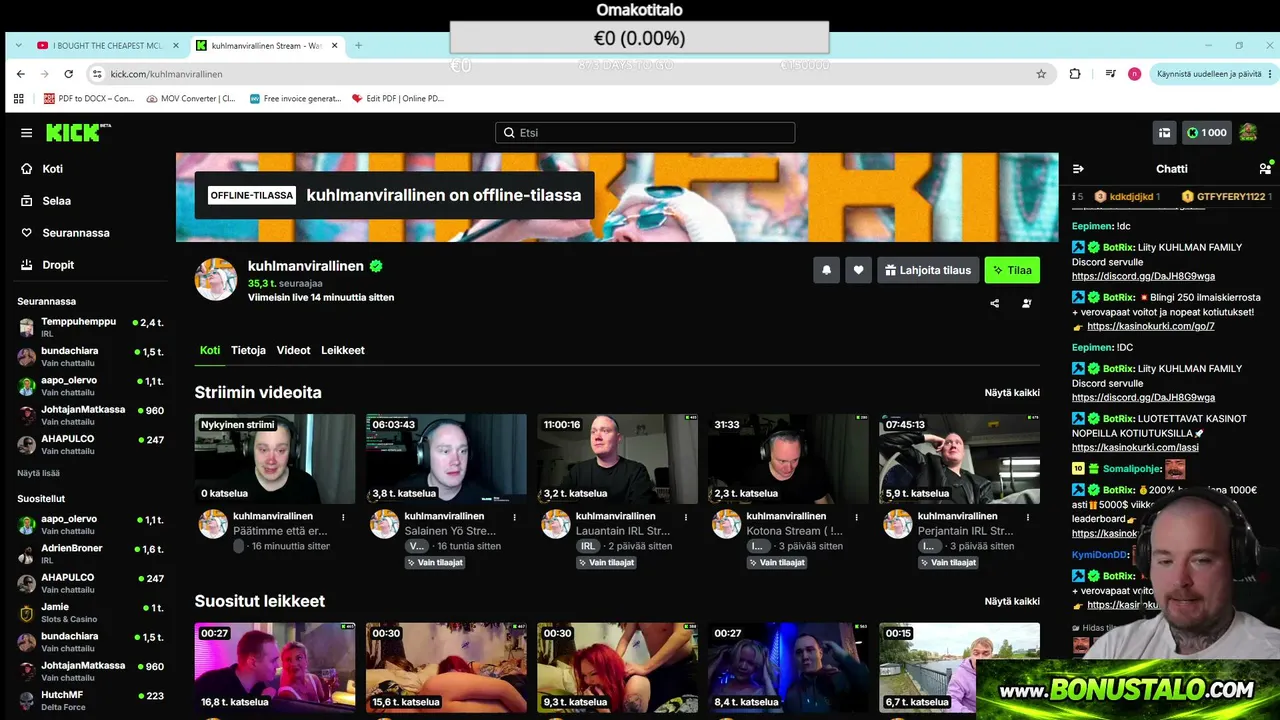Open the options menu for the Päätimme että er... video

point(343,517)
